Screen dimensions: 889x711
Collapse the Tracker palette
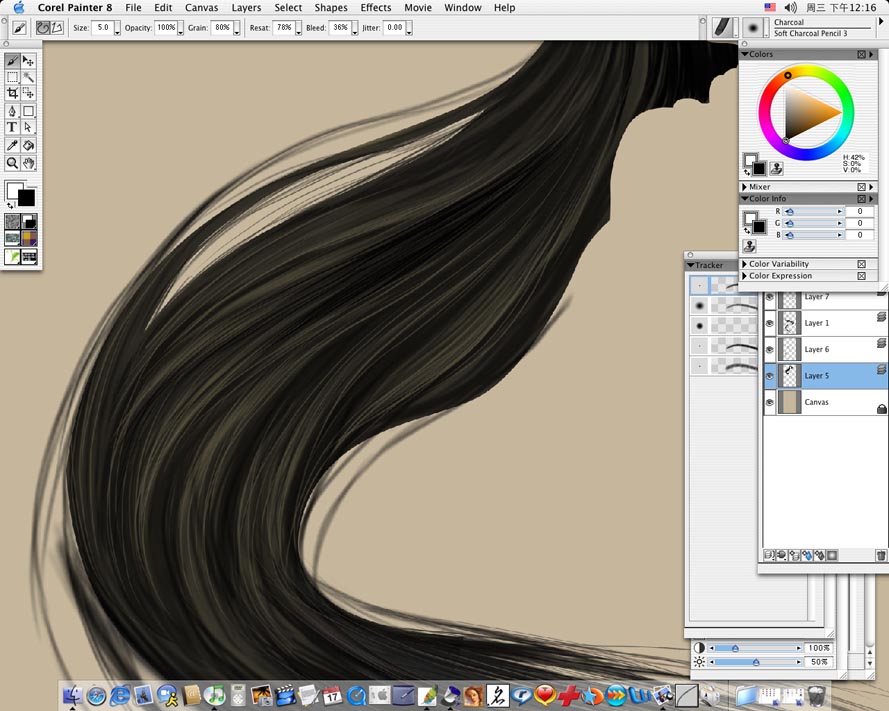click(691, 265)
